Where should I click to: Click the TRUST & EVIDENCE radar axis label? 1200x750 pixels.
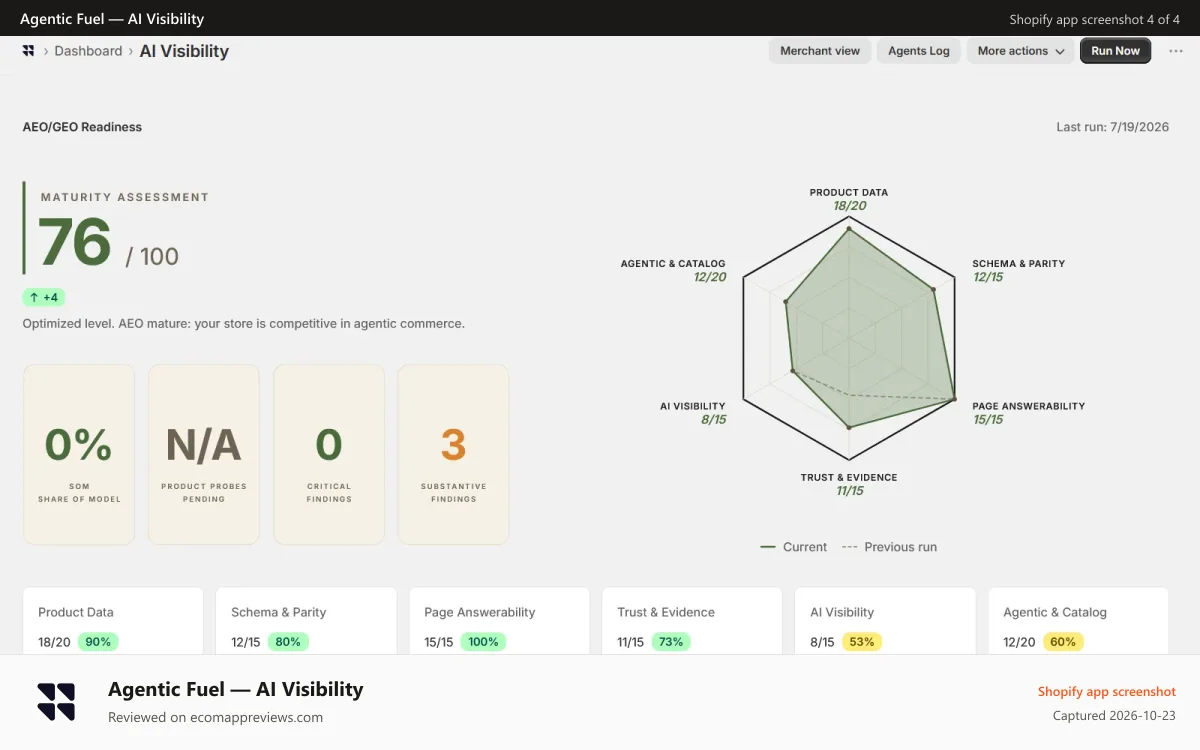pos(849,477)
